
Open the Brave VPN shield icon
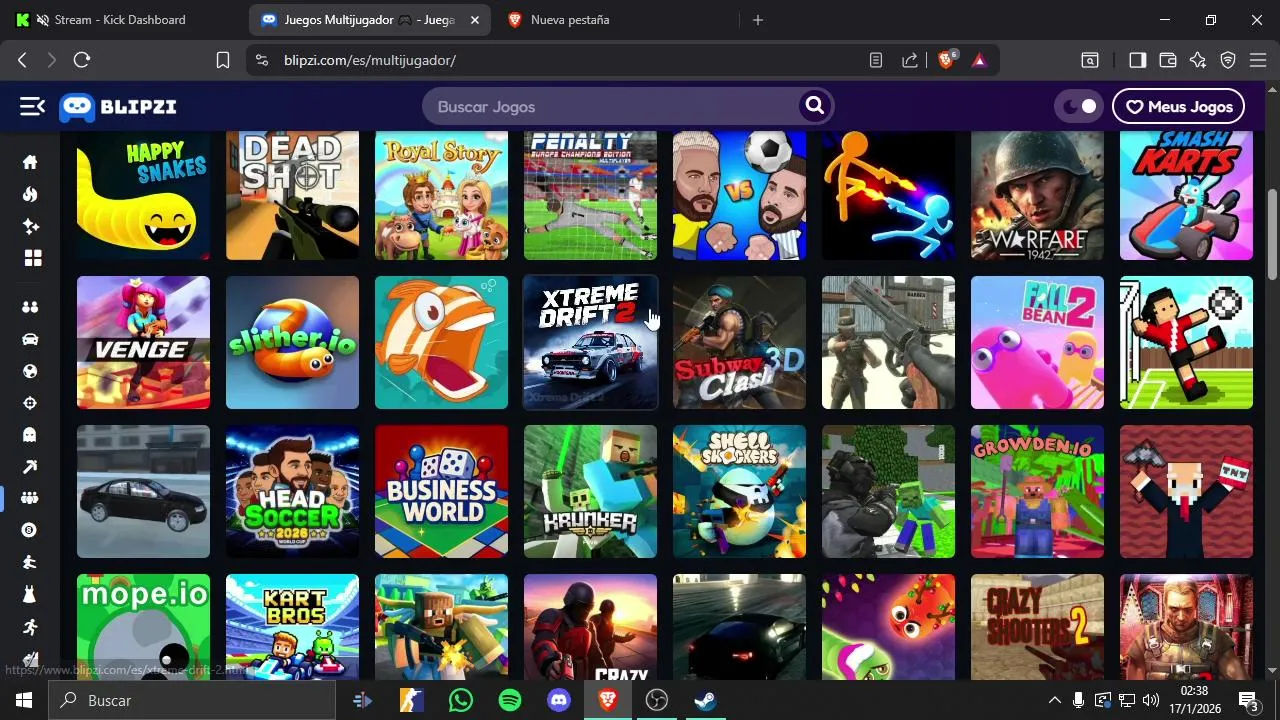pyautogui.click(x=1228, y=60)
